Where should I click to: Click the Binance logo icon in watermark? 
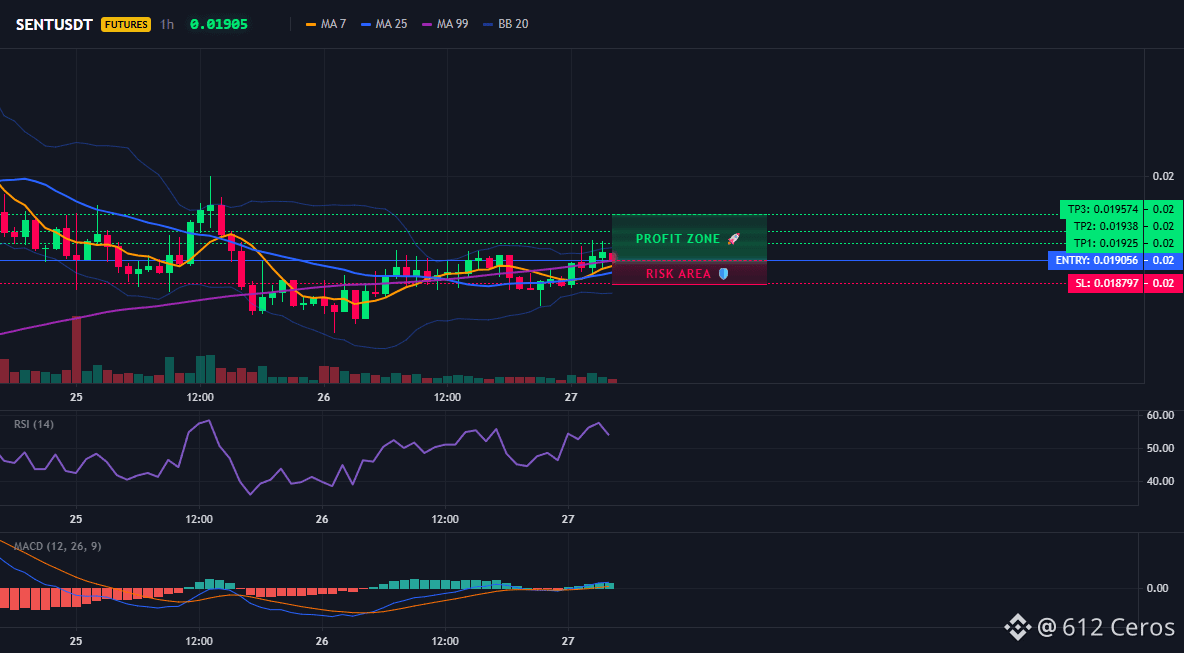(1018, 627)
